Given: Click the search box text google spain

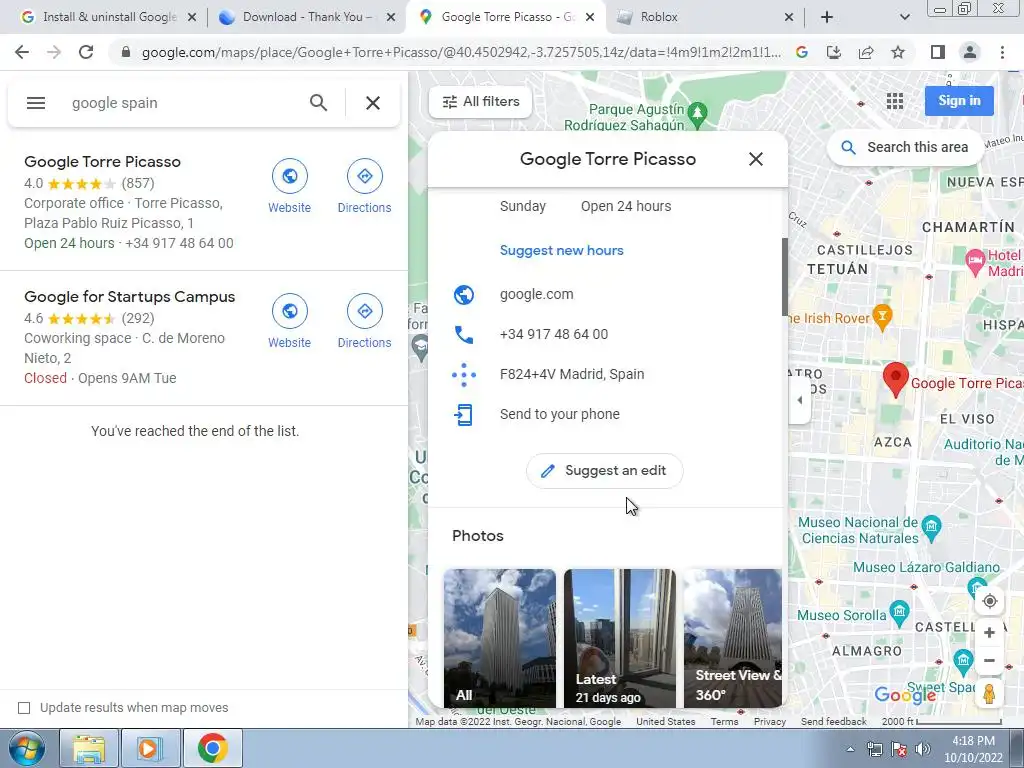Looking at the screenshot, I should (115, 103).
